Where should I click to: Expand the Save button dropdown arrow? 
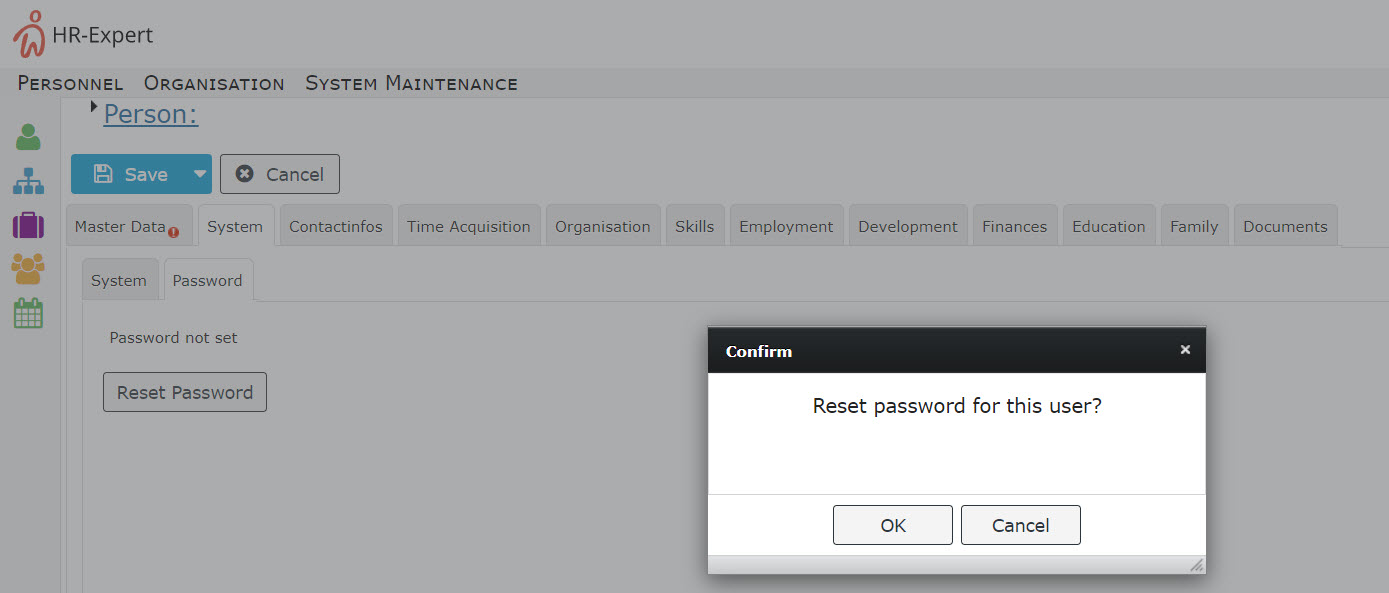(x=200, y=174)
